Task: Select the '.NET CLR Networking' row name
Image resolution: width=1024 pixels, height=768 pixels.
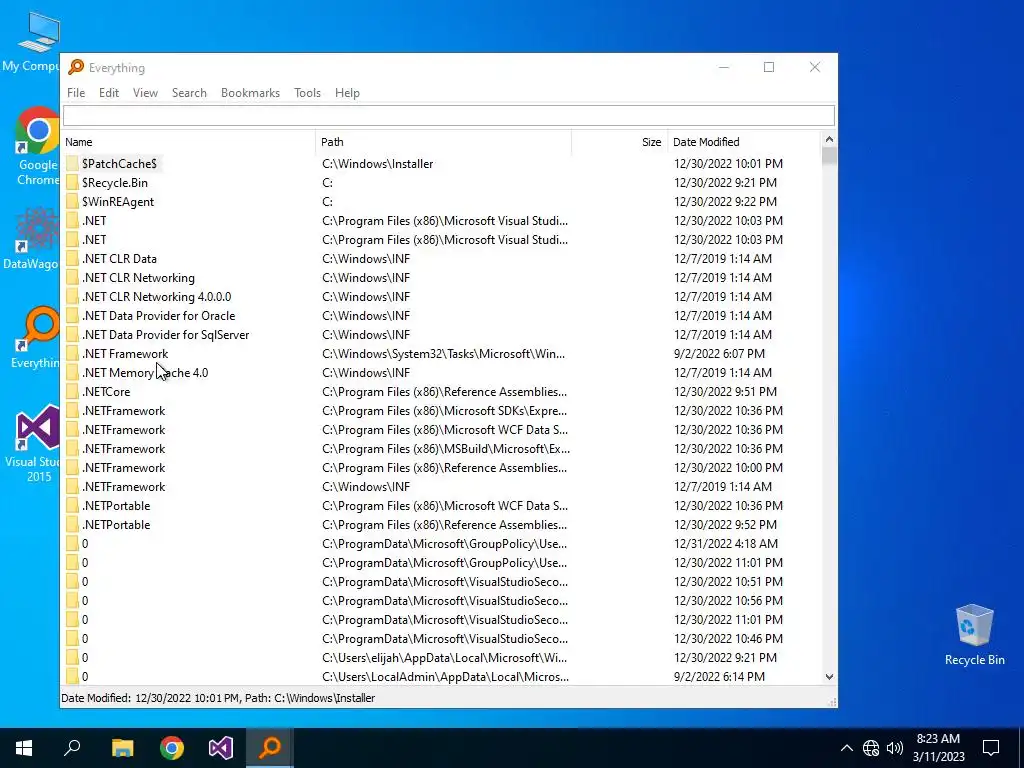Action: (138, 278)
